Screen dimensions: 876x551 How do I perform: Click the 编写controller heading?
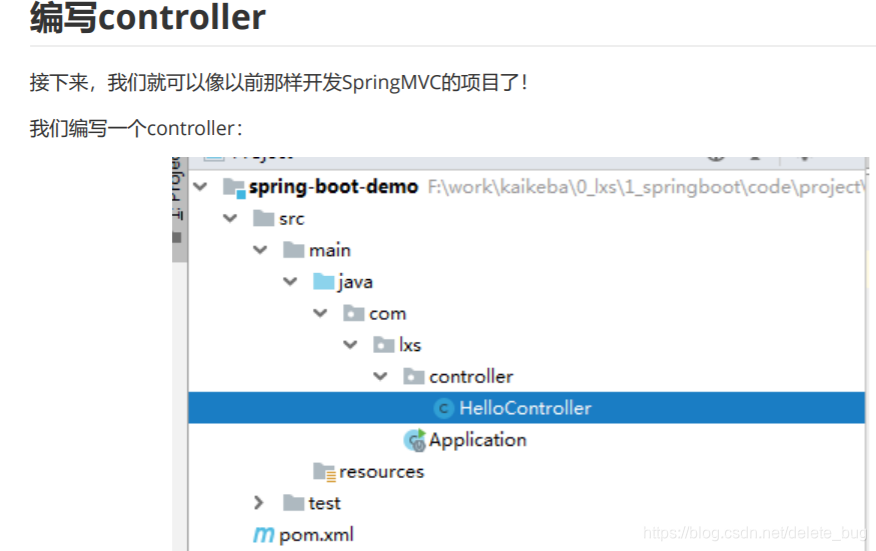(147, 17)
